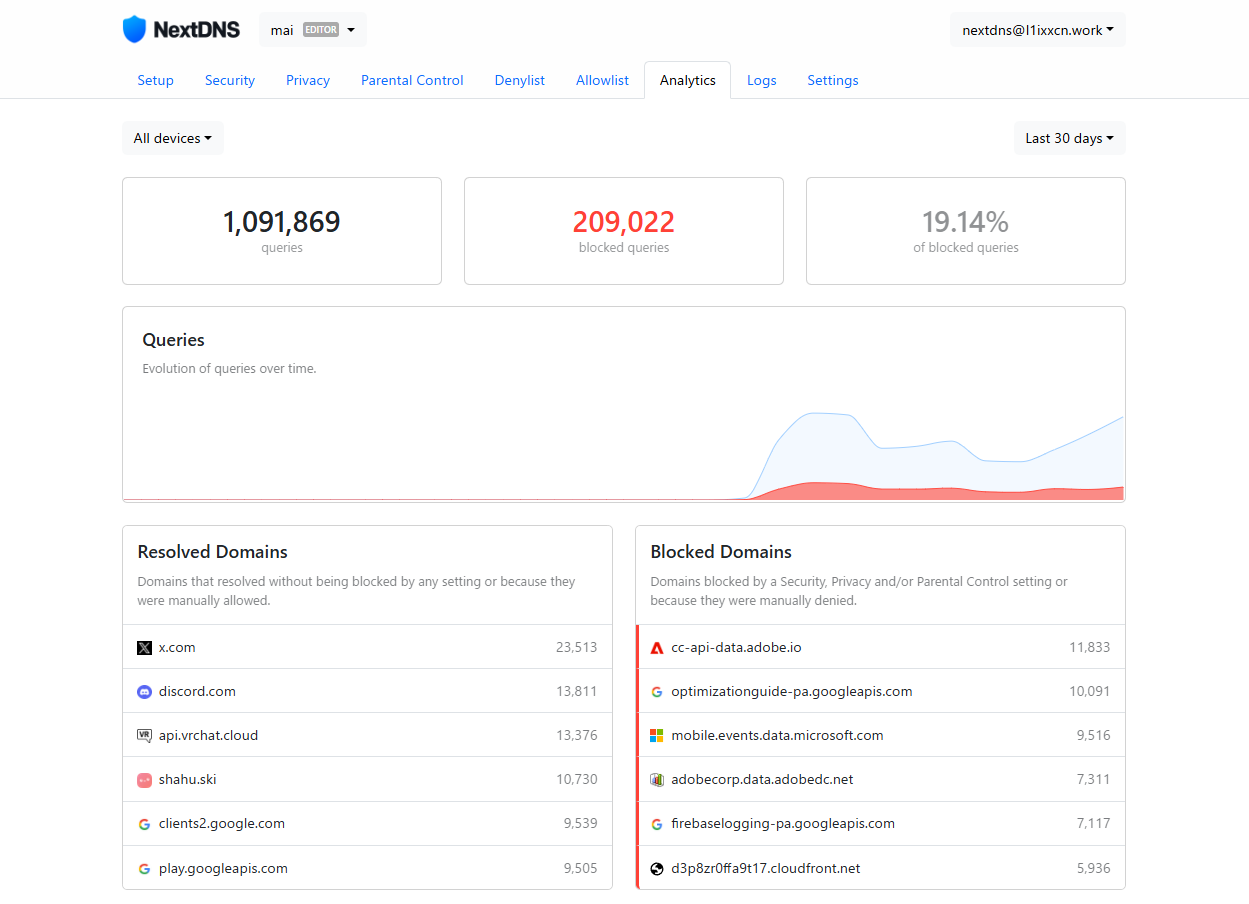Click the Google icon beside firebaselogging-pa.googleapis.com
The width and height of the screenshot is (1249, 904).
click(x=657, y=824)
